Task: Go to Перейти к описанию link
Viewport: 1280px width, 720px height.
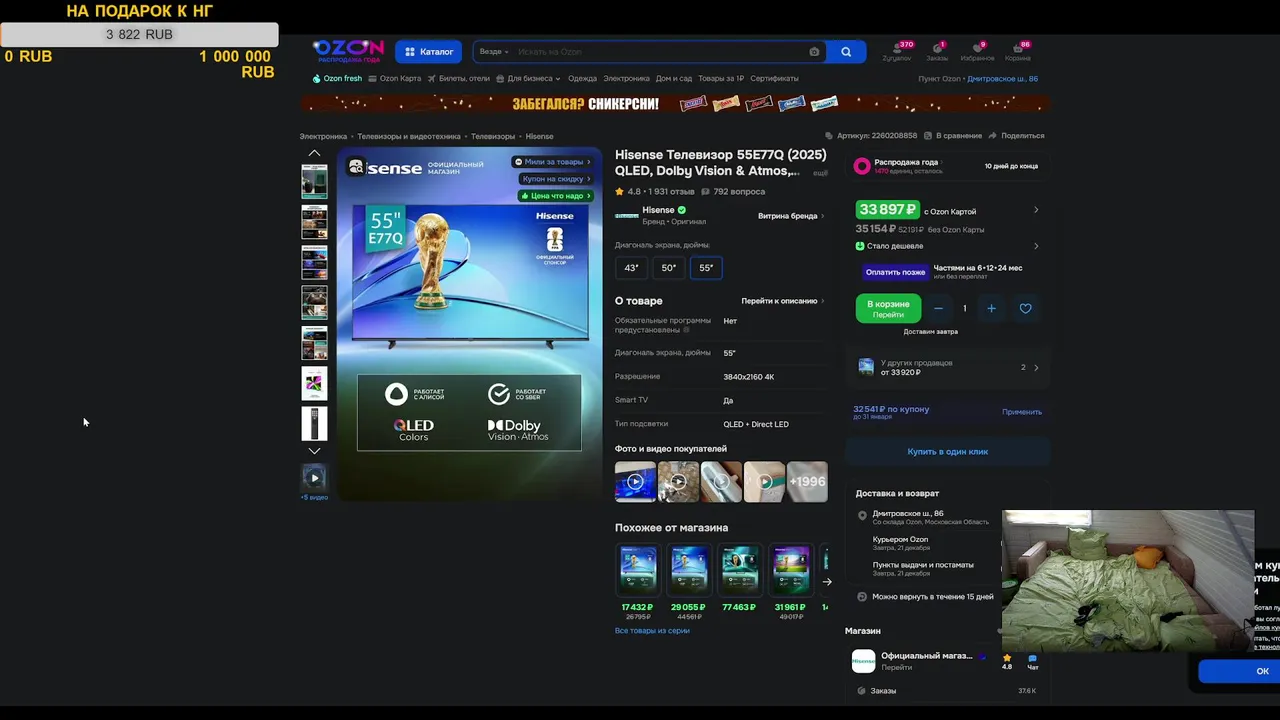Action: tap(783, 301)
